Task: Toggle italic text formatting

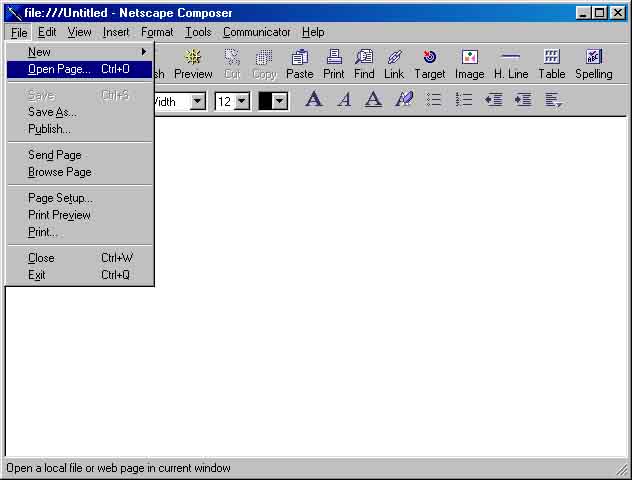Action: [x=344, y=99]
